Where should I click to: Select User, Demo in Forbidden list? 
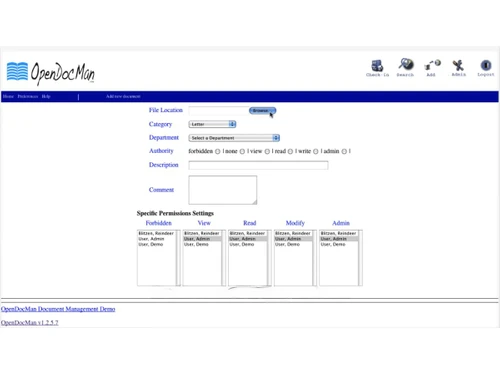[x=156, y=244]
